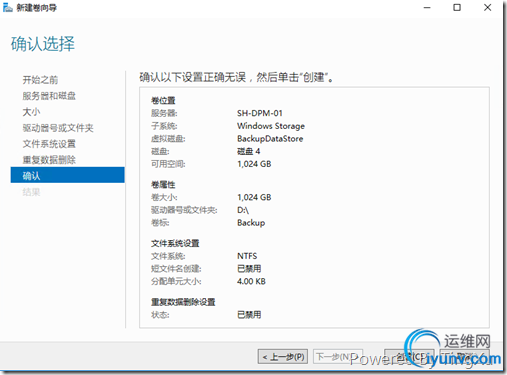This screenshot has height=375, width=507.
Task: Open the 重复数据删除 step
Action: [49, 160]
